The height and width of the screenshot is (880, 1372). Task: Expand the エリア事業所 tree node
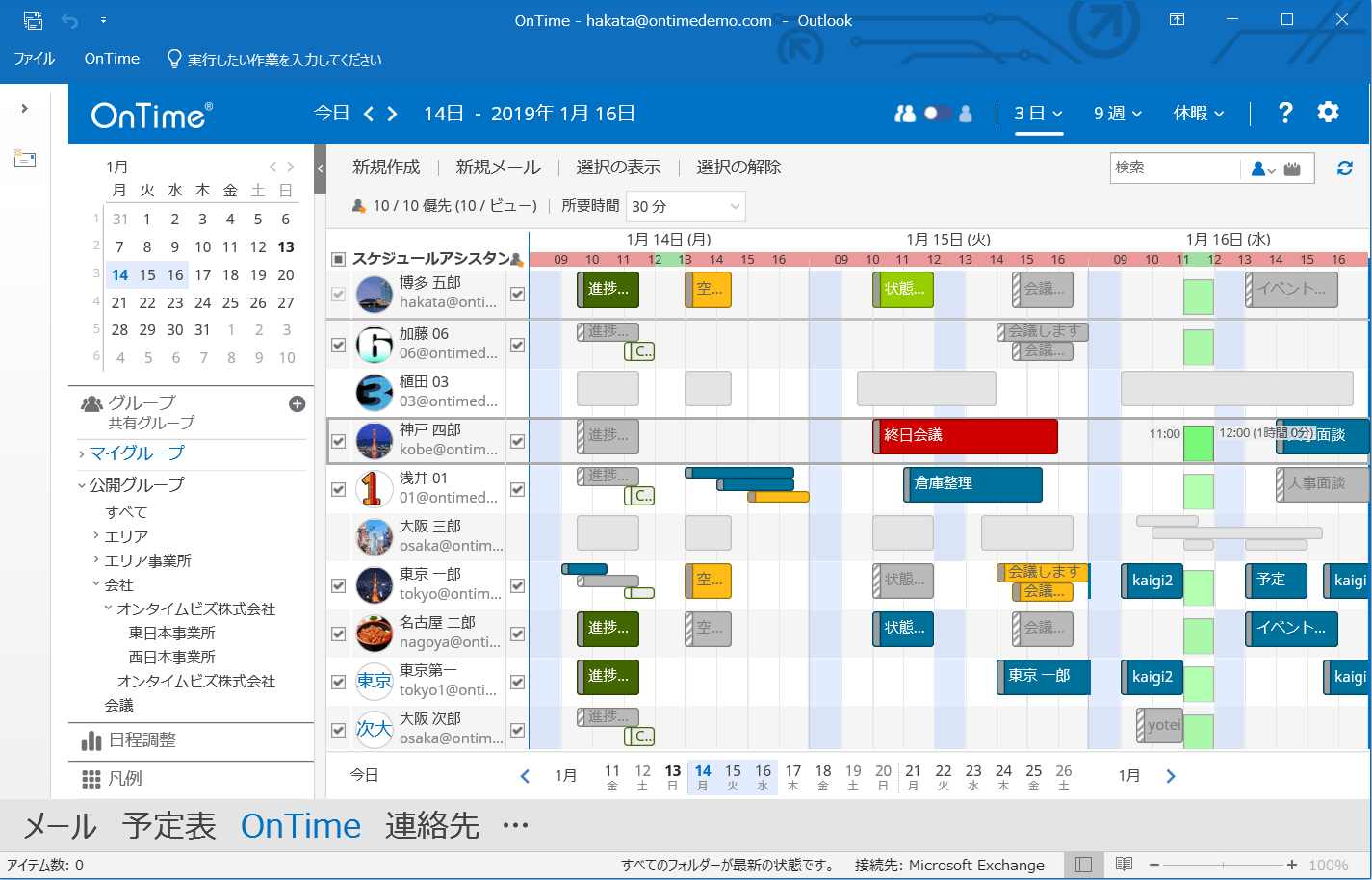click(x=96, y=560)
